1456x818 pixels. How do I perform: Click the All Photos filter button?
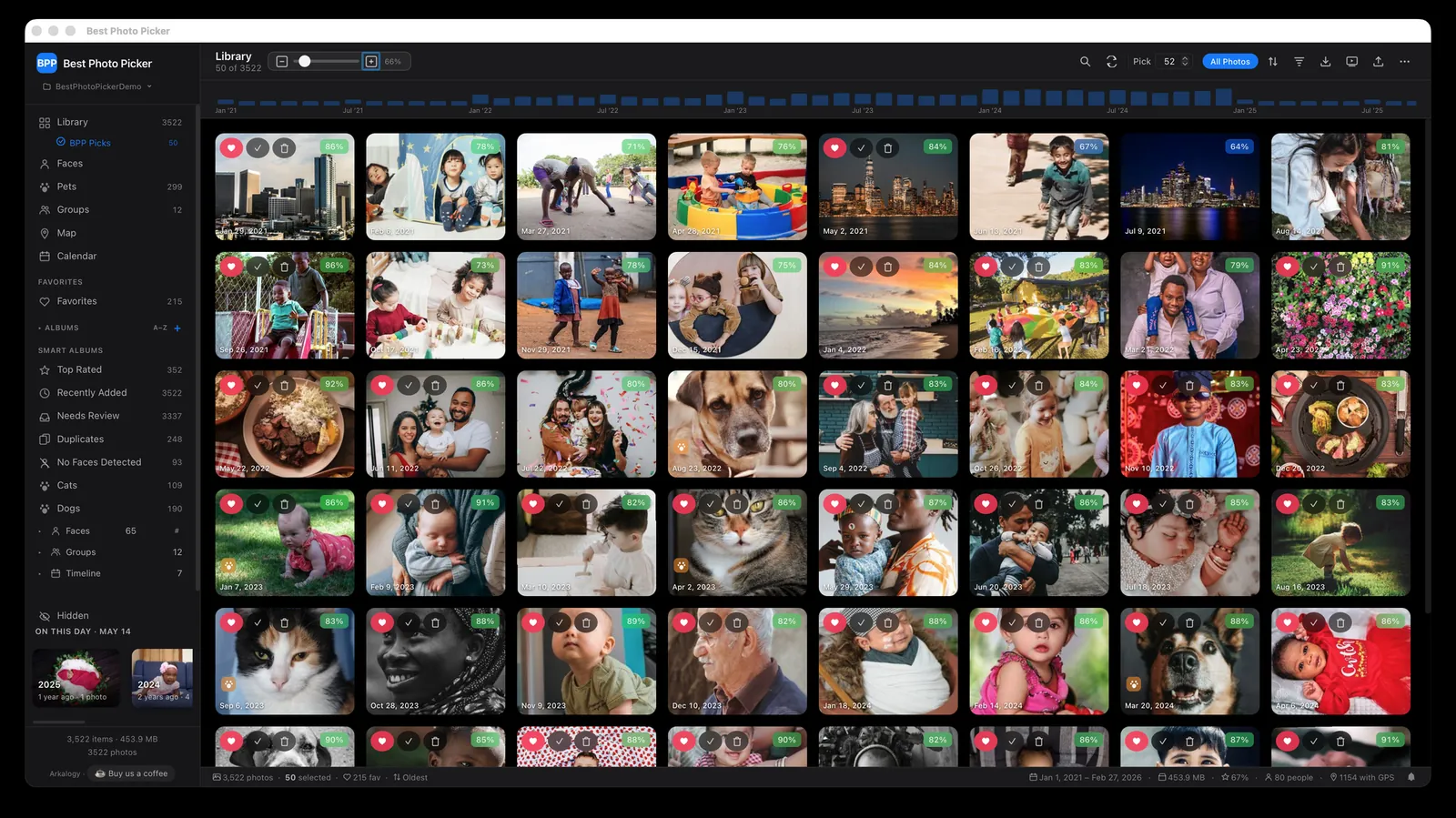pyautogui.click(x=1229, y=62)
